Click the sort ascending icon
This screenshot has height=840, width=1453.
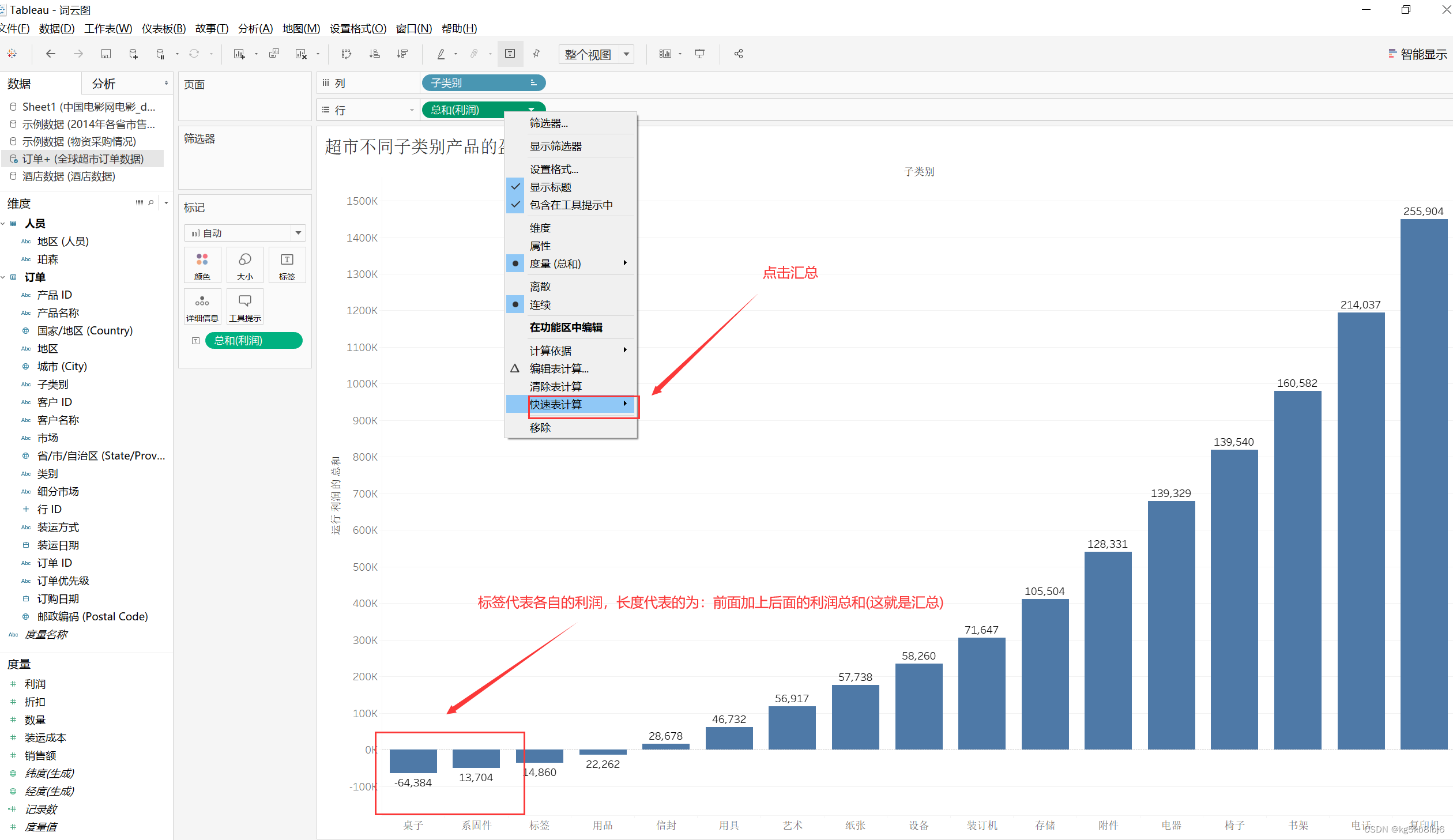click(375, 54)
